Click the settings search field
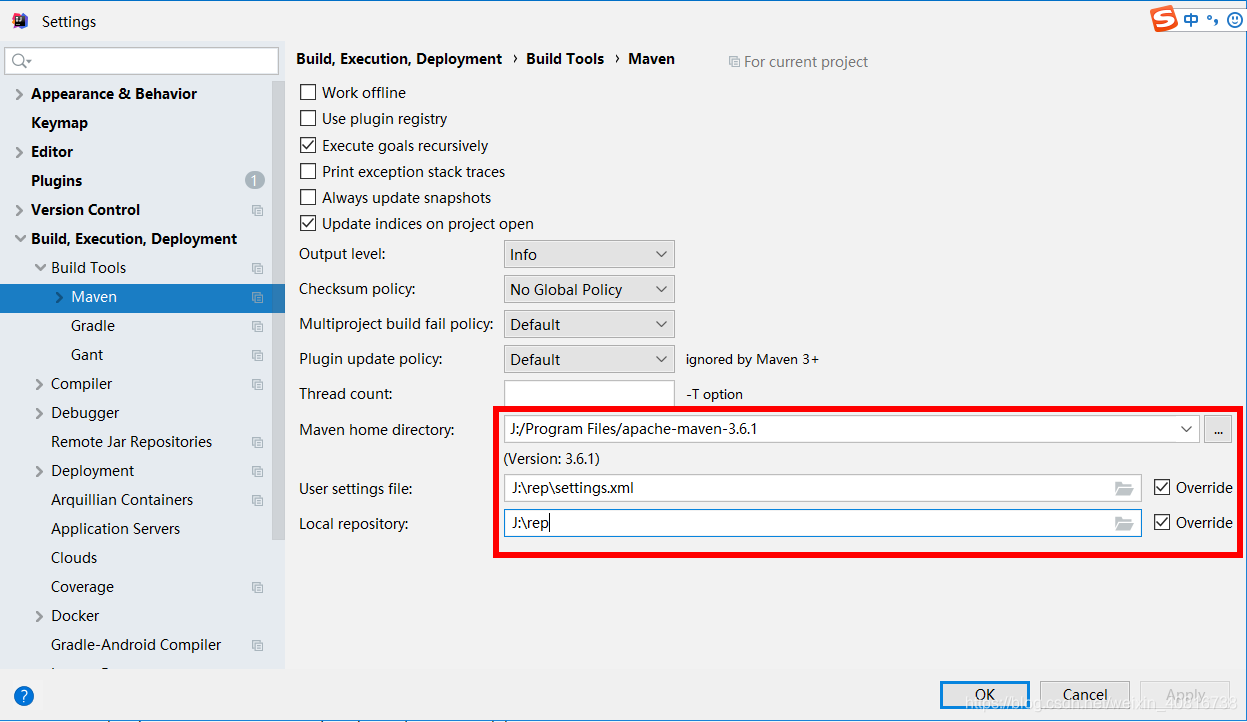Image resolution: width=1247 pixels, height=722 pixels. point(142,61)
